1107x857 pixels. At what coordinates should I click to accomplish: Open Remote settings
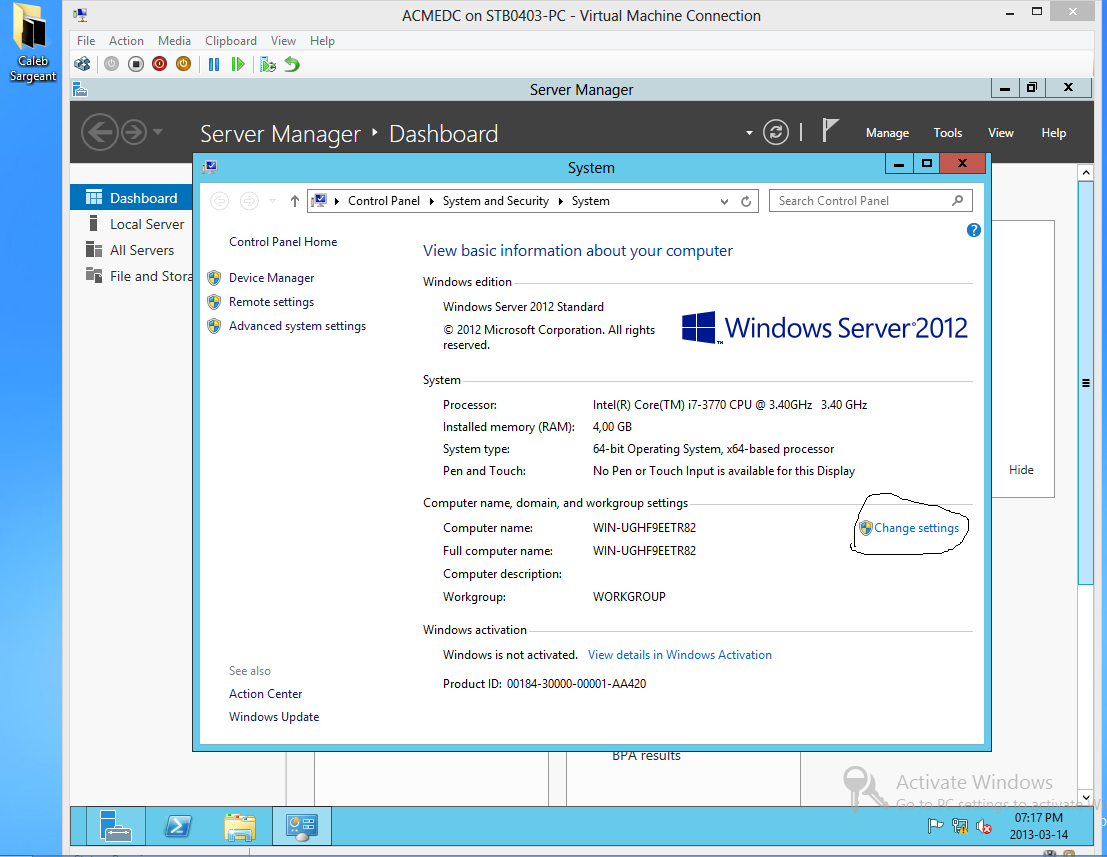(272, 302)
